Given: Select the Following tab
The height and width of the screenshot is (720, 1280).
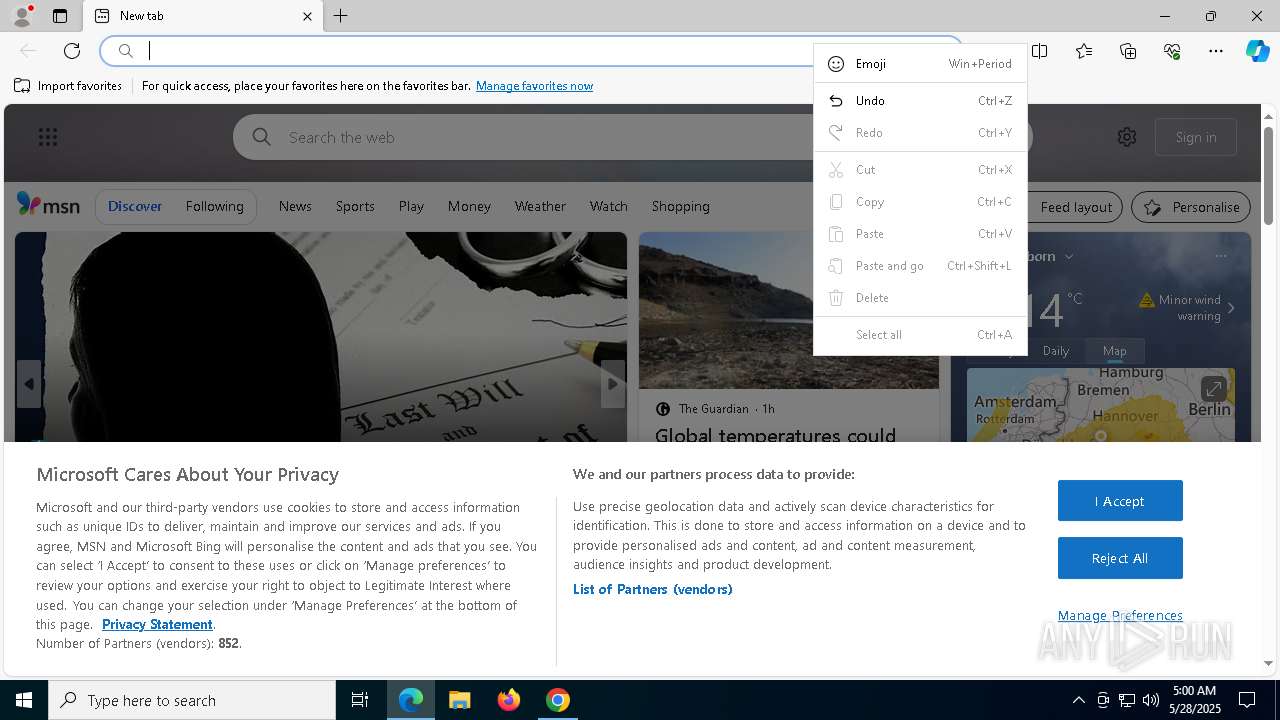Looking at the screenshot, I should [214, 206].
